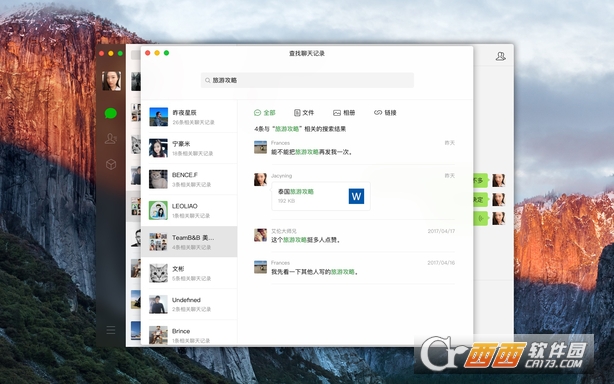Open the Chats tab in WeChat sidebar

[111, 114]
